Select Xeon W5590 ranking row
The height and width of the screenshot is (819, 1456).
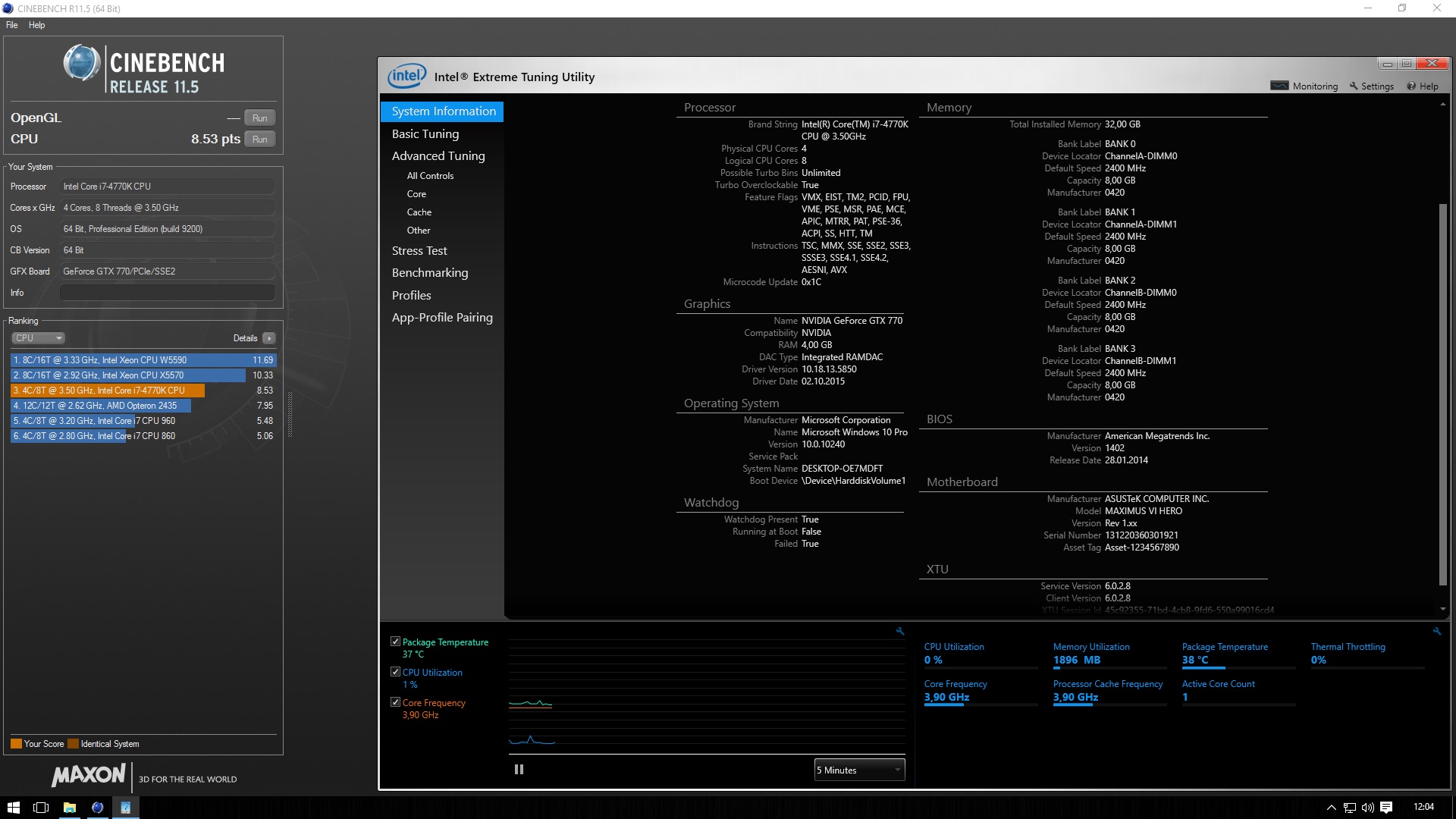(x=143, y=360)
